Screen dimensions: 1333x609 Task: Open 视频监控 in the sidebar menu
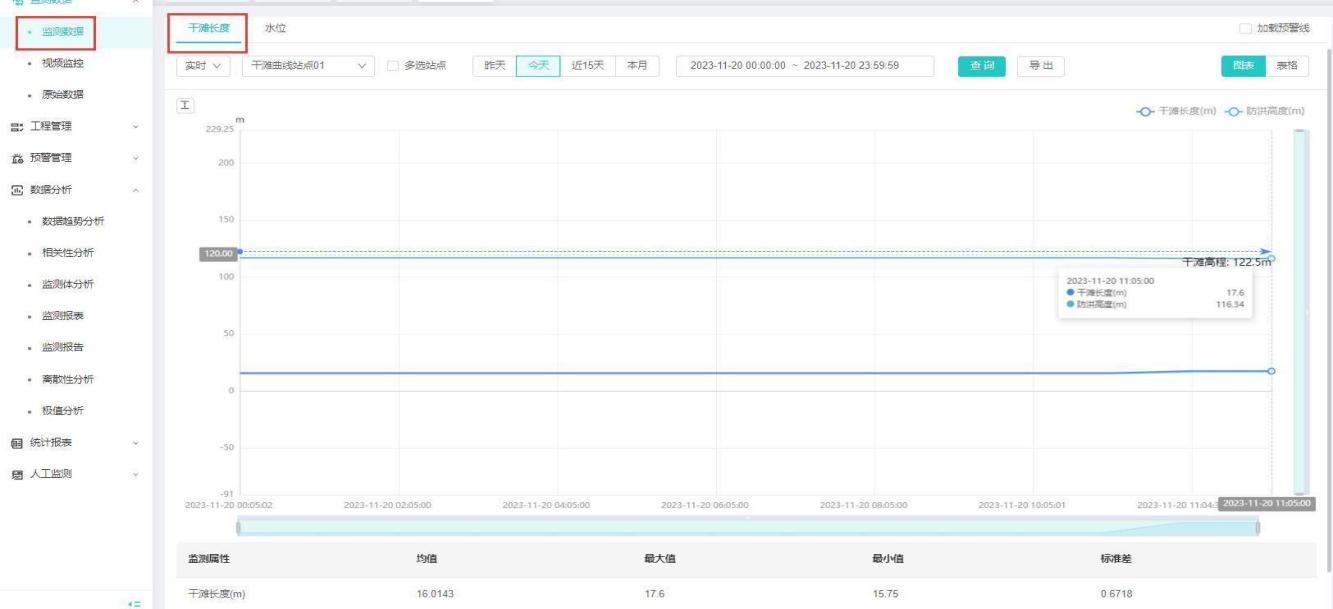coord(62,63)
